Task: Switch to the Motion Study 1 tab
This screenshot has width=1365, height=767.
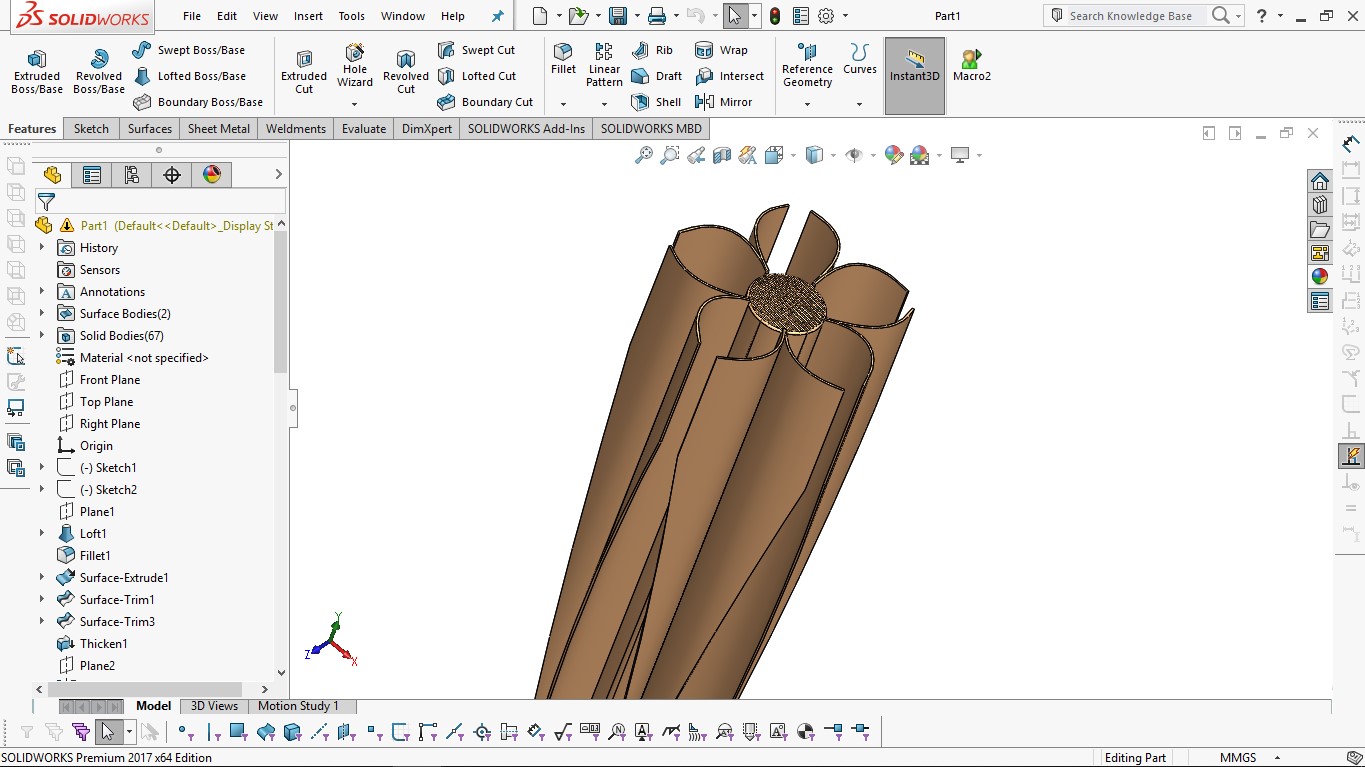Action: tap(298, 706)
